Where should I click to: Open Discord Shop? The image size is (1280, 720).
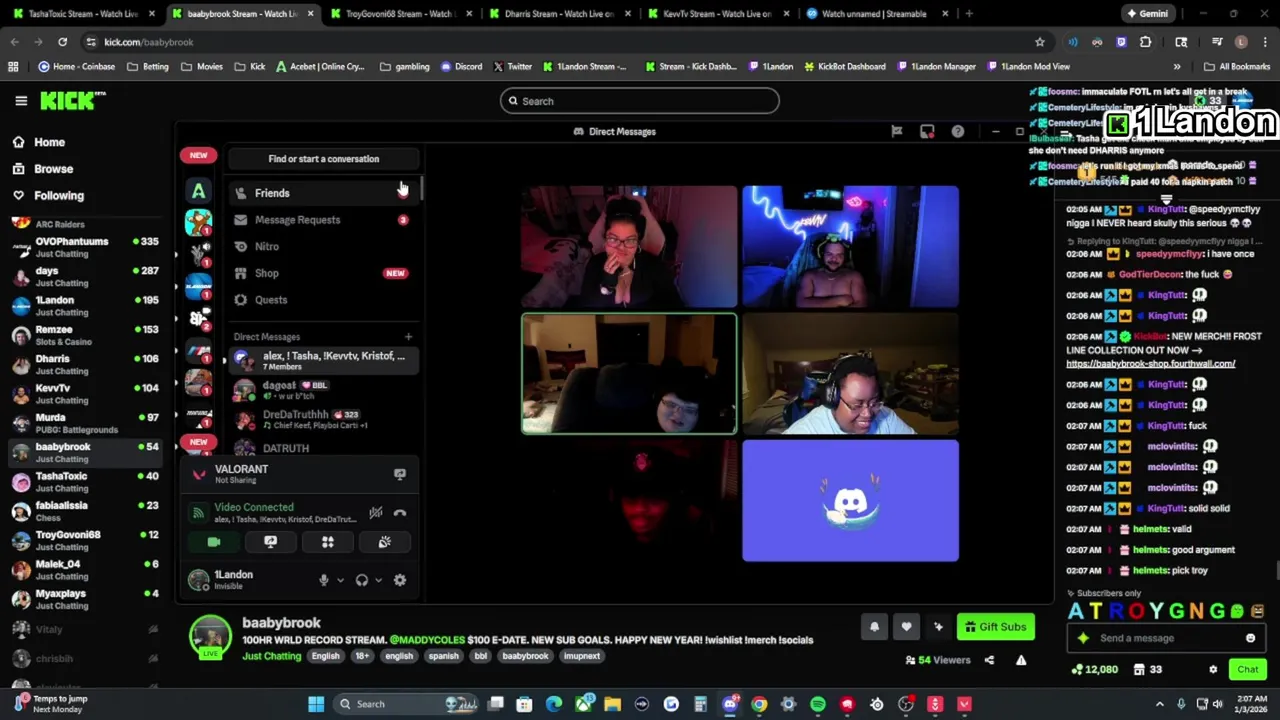pos(322,273)
